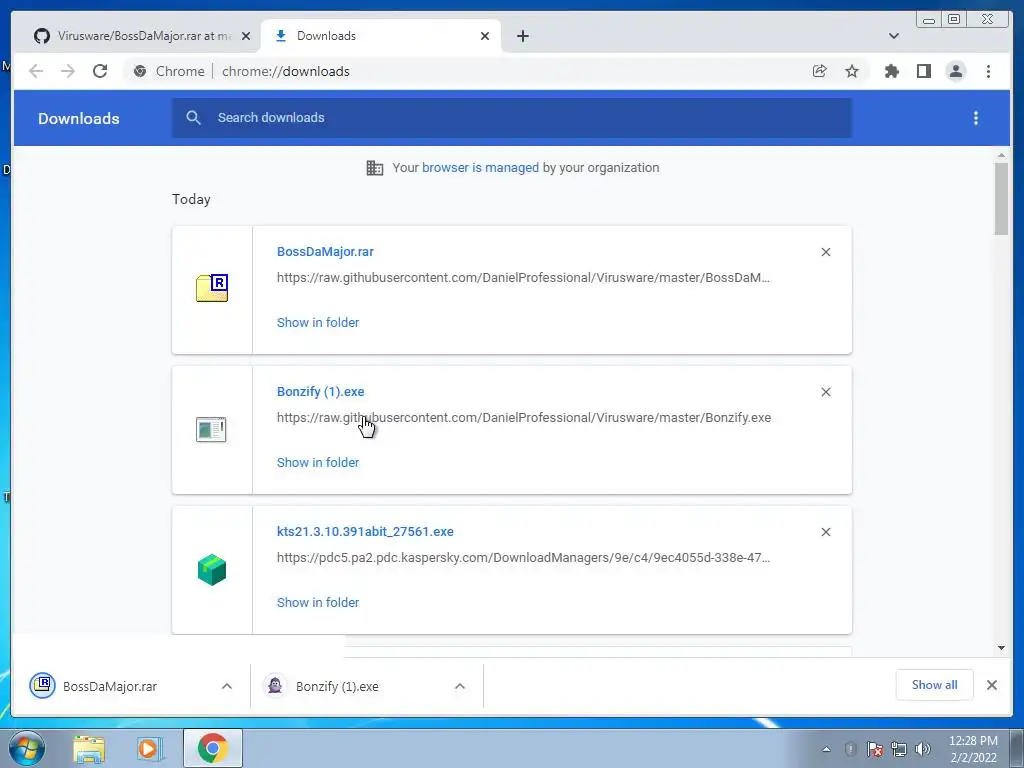
Task: Reload the downloads page
Action: click(x=100, y=71)
